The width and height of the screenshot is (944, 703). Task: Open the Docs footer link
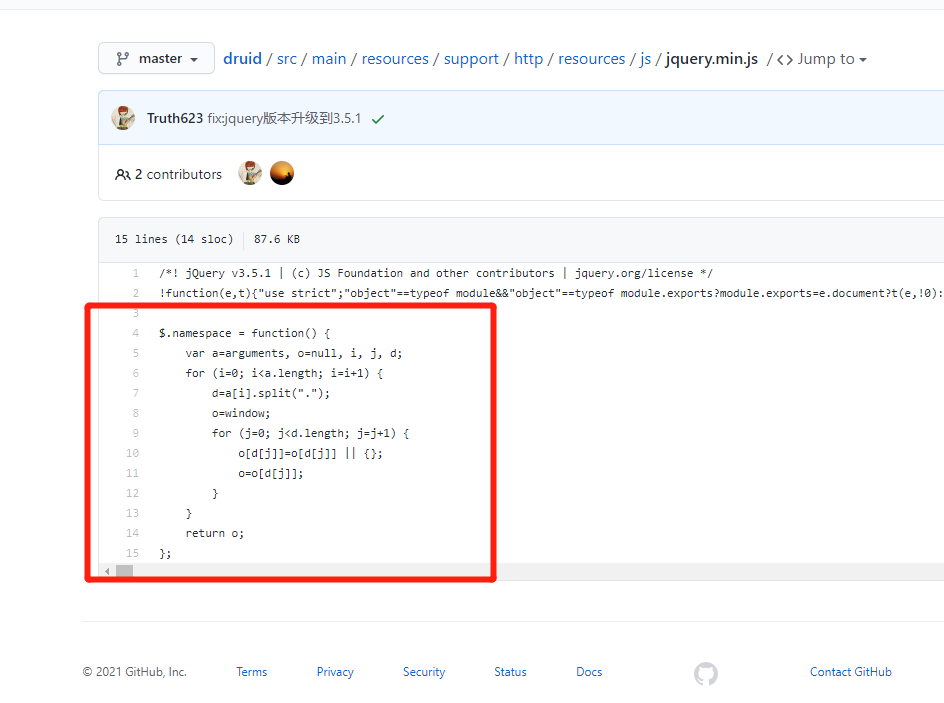pyautogui.click(x=589, y=672)
